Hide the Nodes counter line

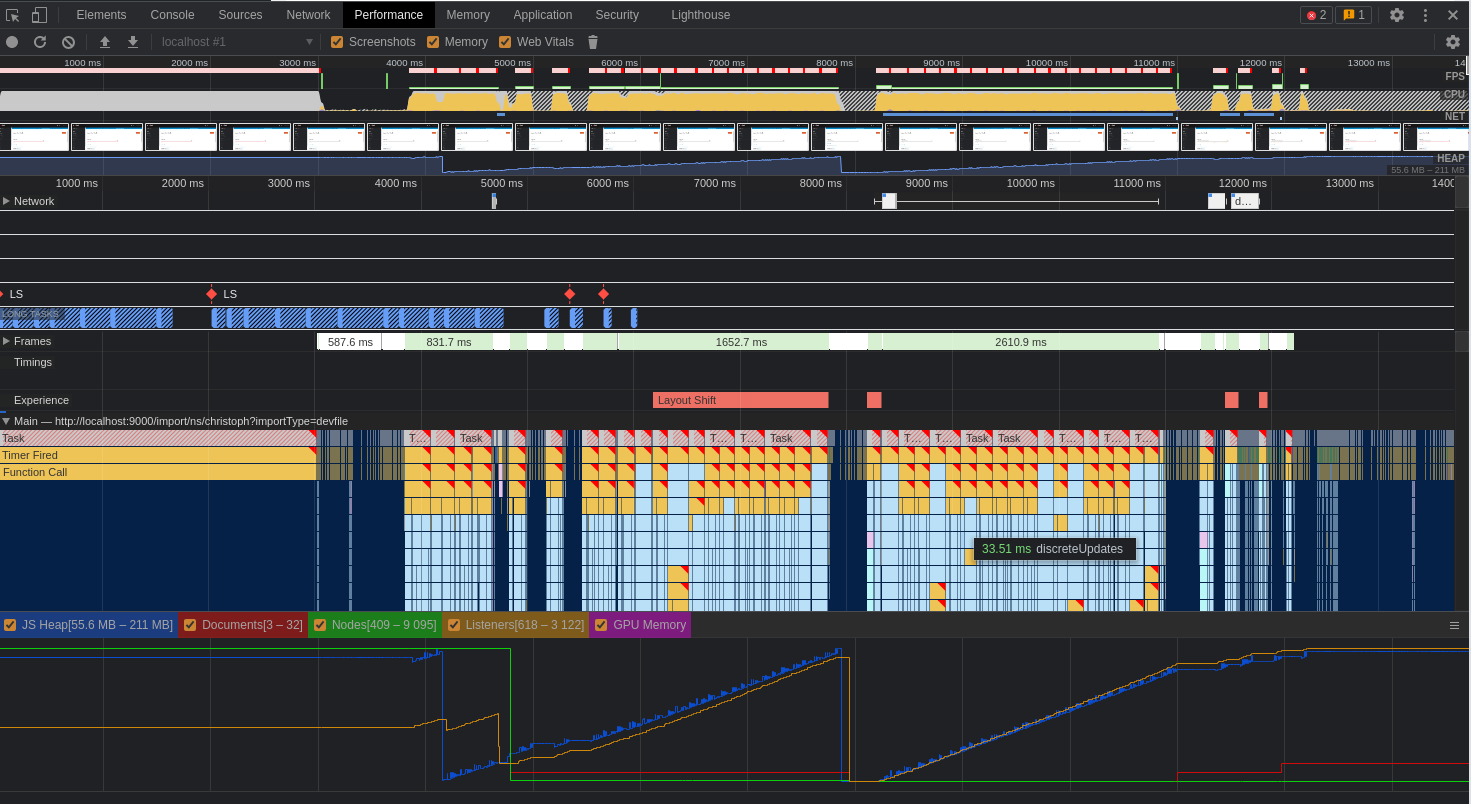coord(320,625)
